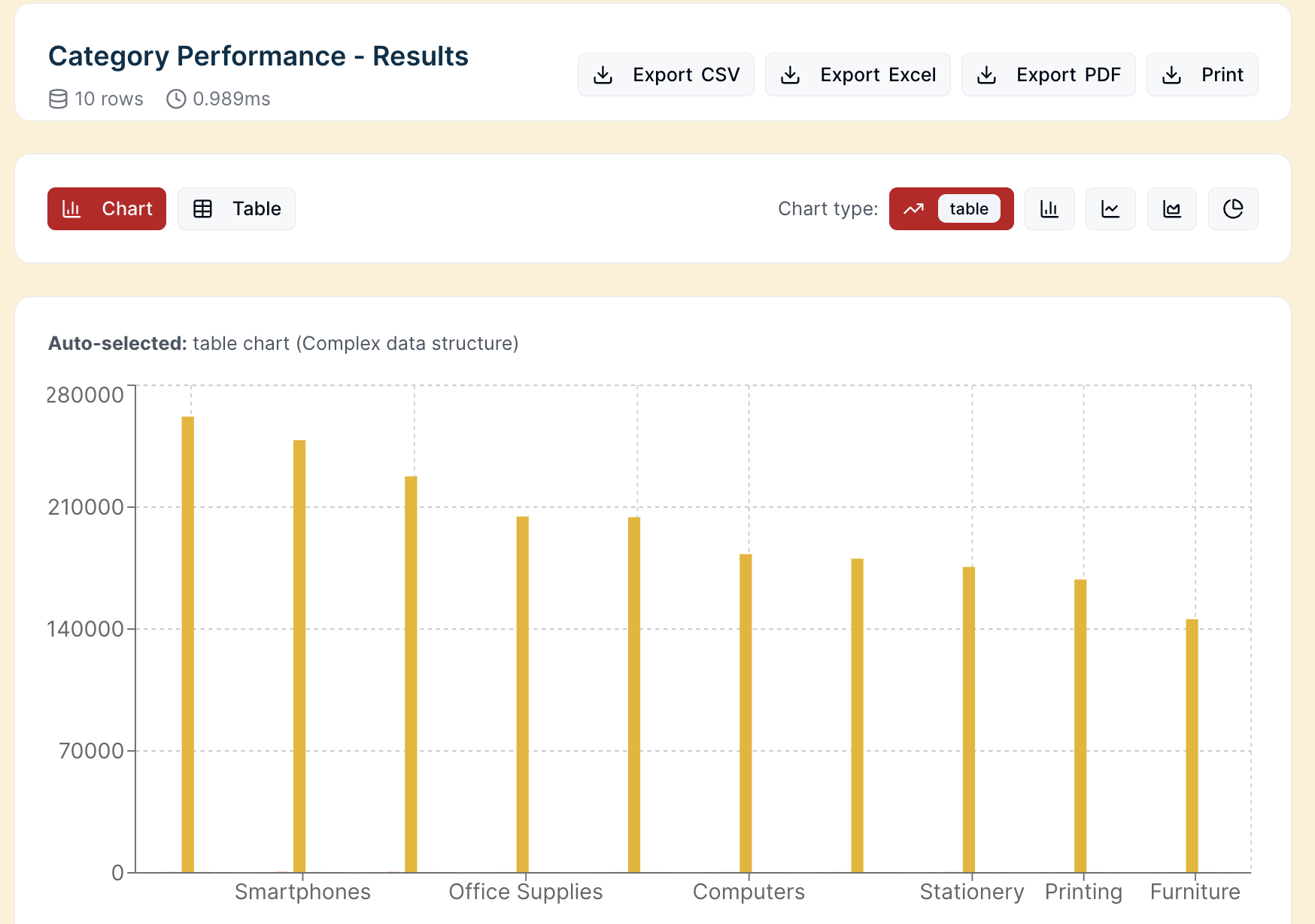Print the category performance results
1315x924 pixels.
1201,74
